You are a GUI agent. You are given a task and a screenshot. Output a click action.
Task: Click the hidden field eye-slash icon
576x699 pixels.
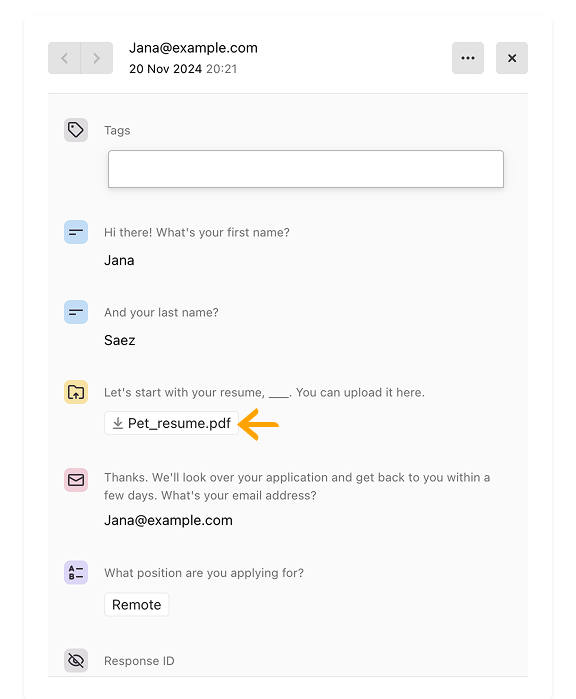(x=76, y=660)
